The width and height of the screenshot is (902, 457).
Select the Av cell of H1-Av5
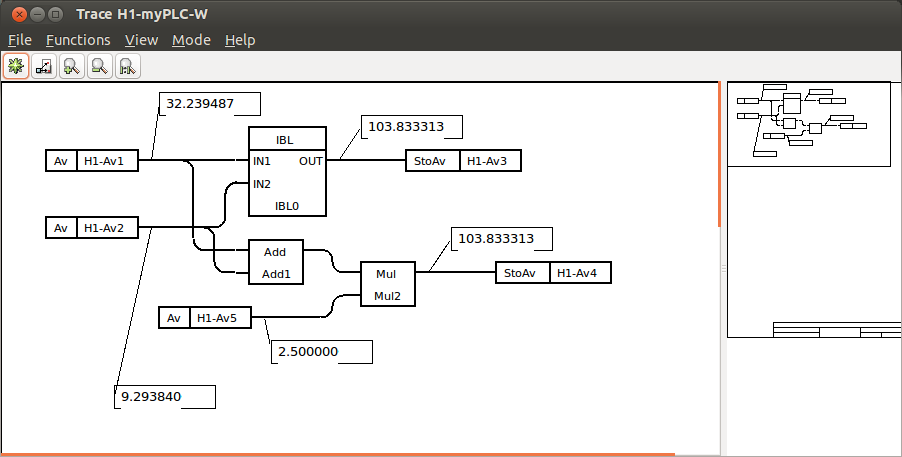click(x=174, y=317)
